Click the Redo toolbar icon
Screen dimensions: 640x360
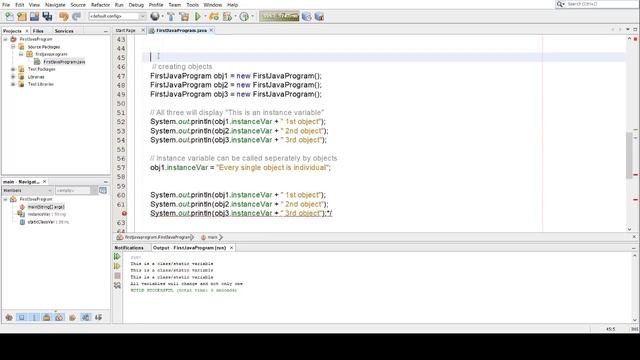[76, 16]
